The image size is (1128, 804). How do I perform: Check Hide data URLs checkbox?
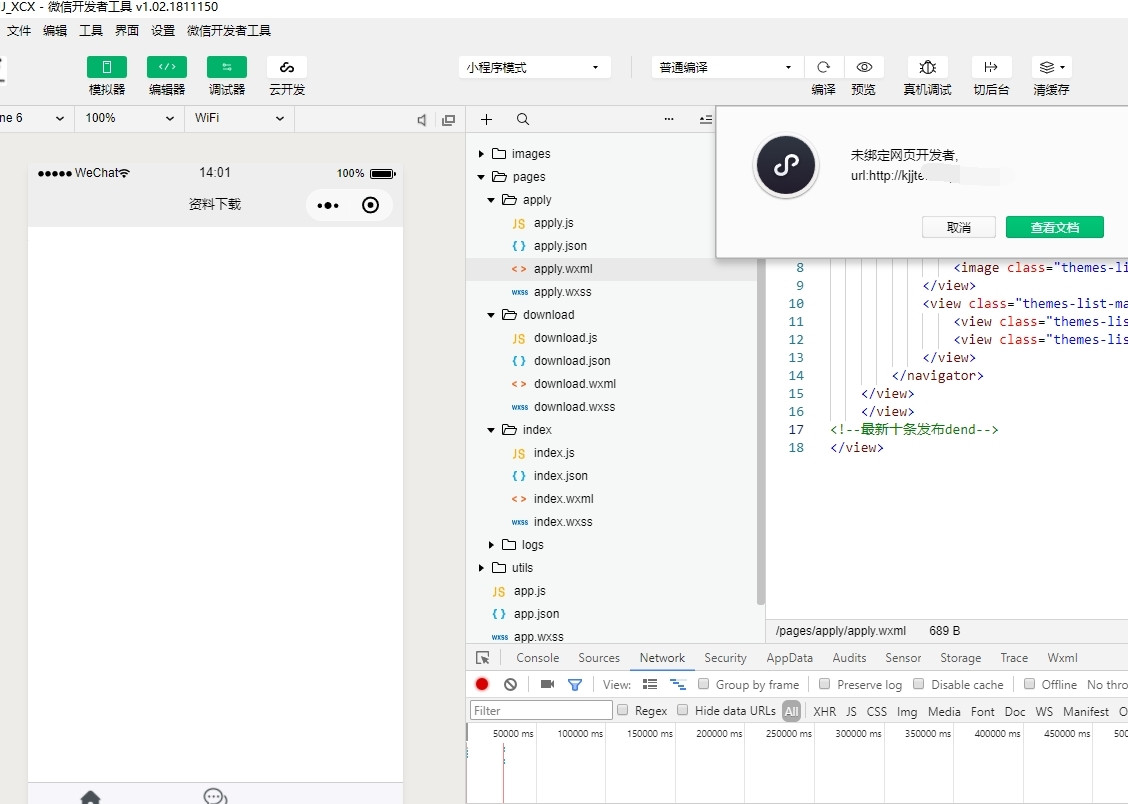pos(683,710)
